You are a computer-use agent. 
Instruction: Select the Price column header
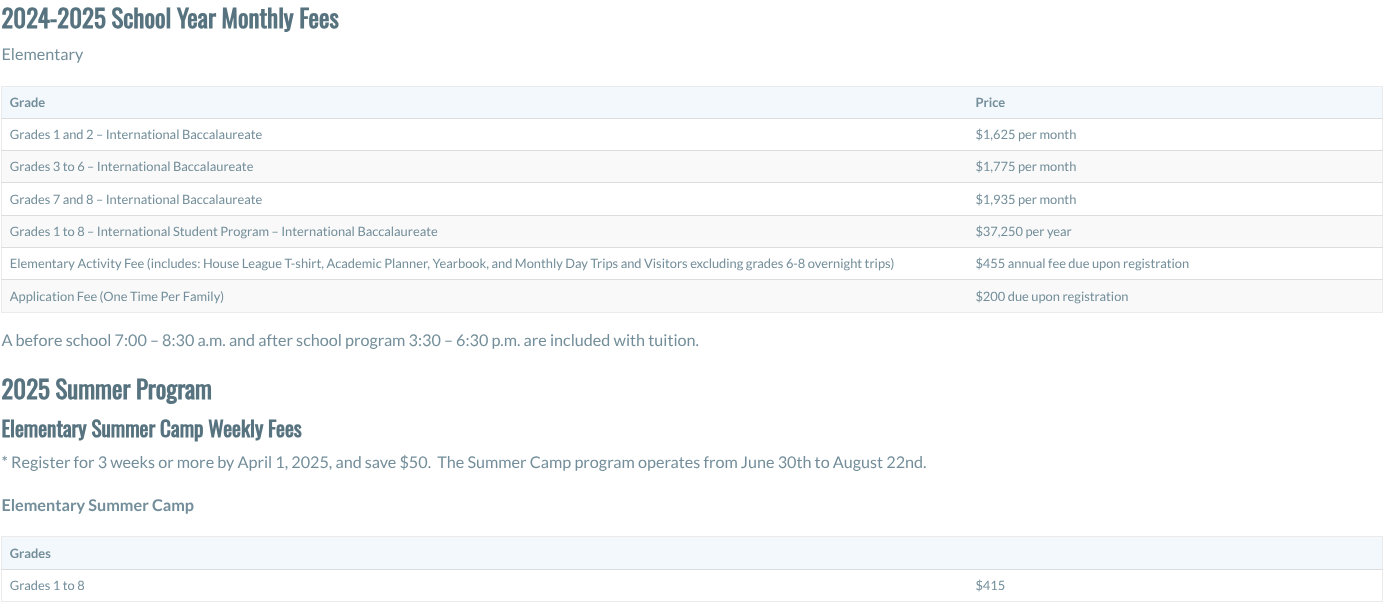(990, 102)
